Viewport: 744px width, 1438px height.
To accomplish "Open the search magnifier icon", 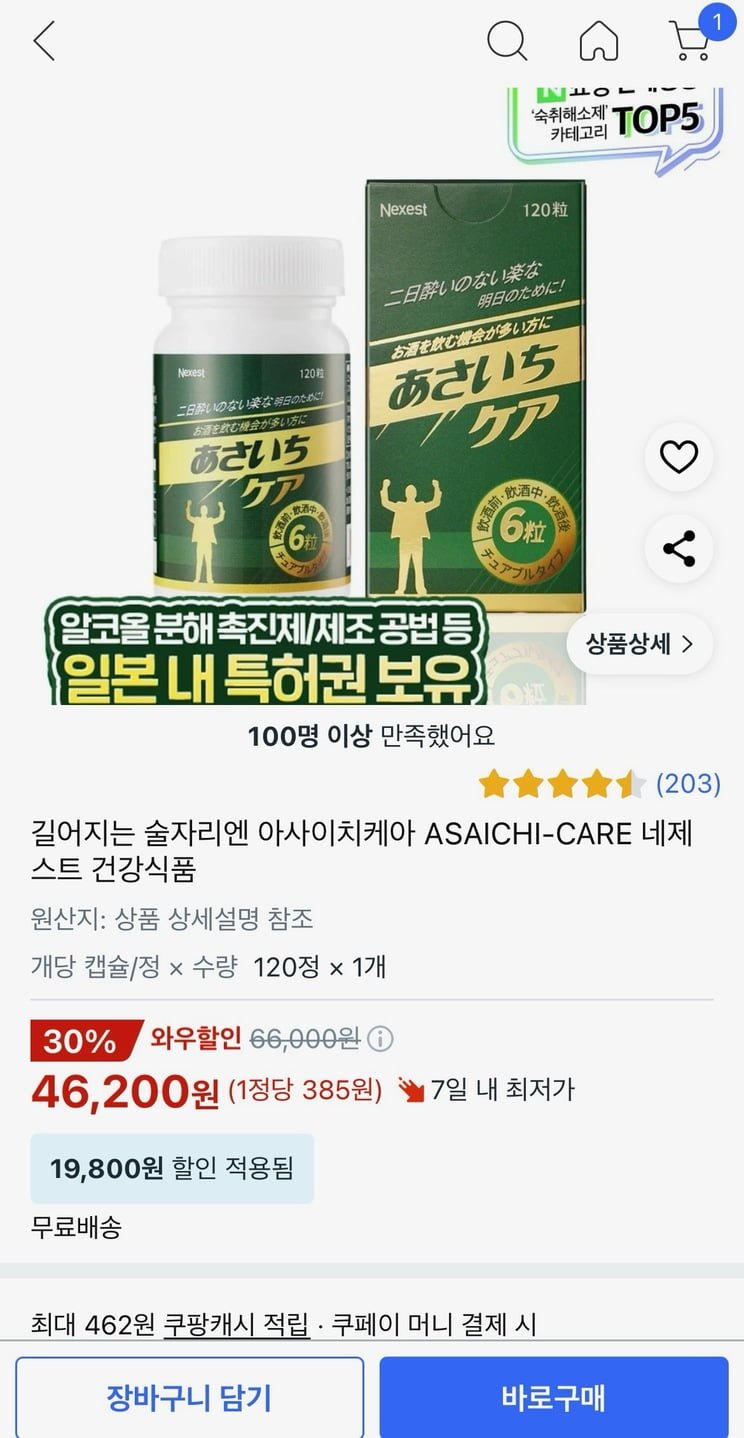I will (507, 41).
